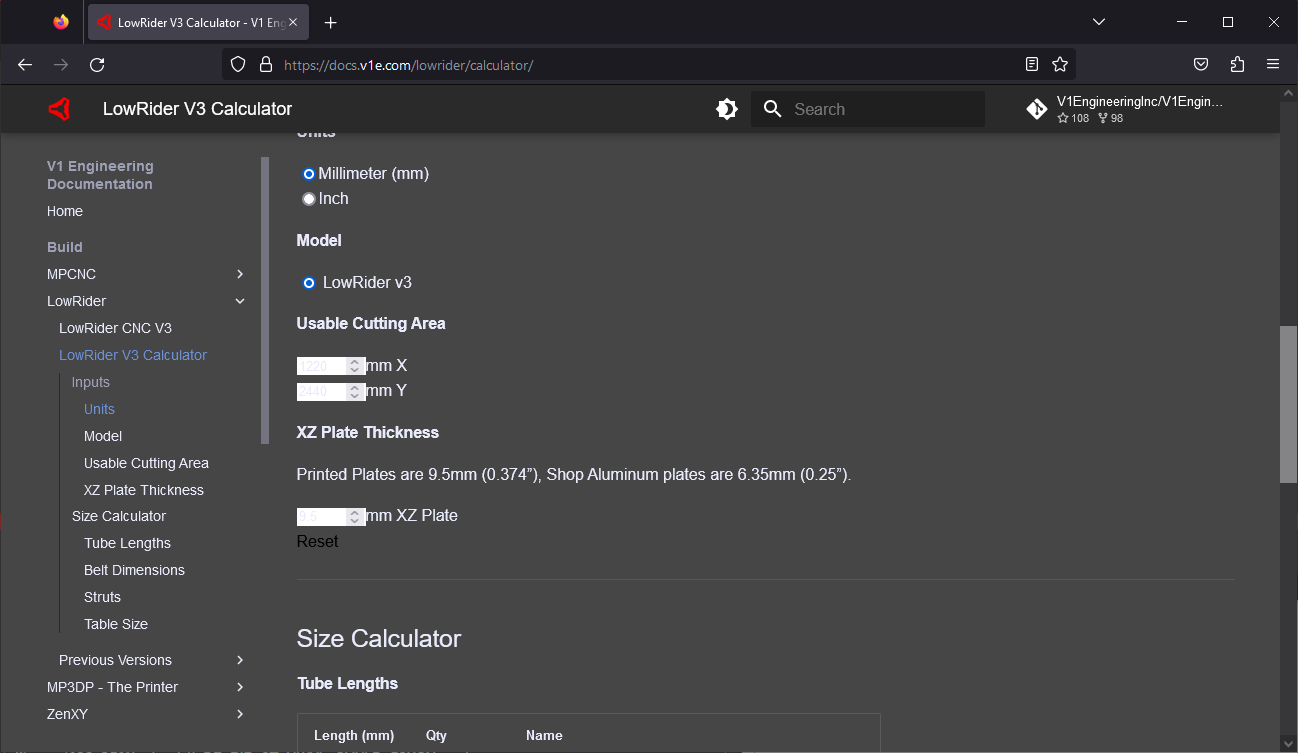Click the V1 Engineering logo in header
The height and width of the screenshot is (753, 1298).
[59, 108]
